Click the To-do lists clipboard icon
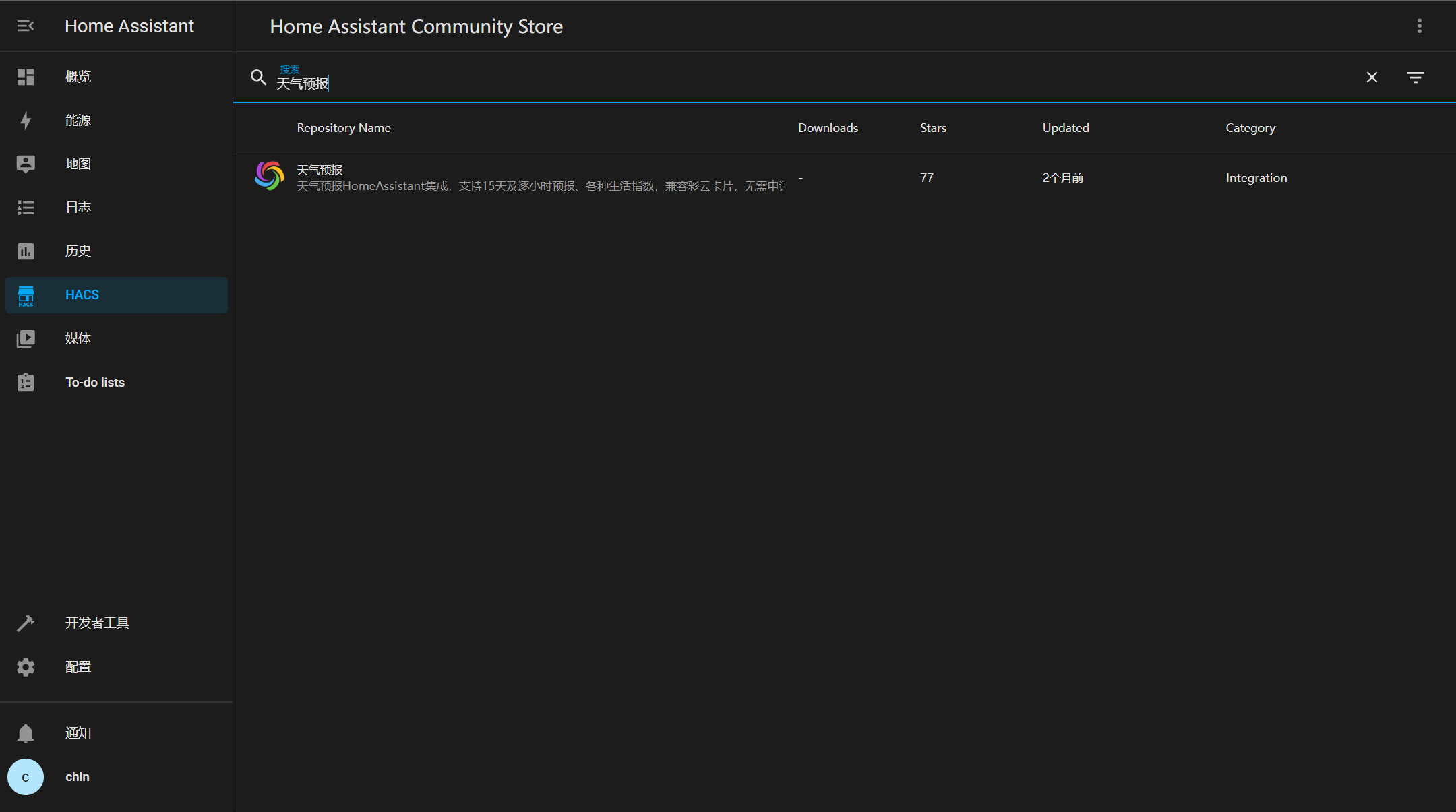 [26, 382]
